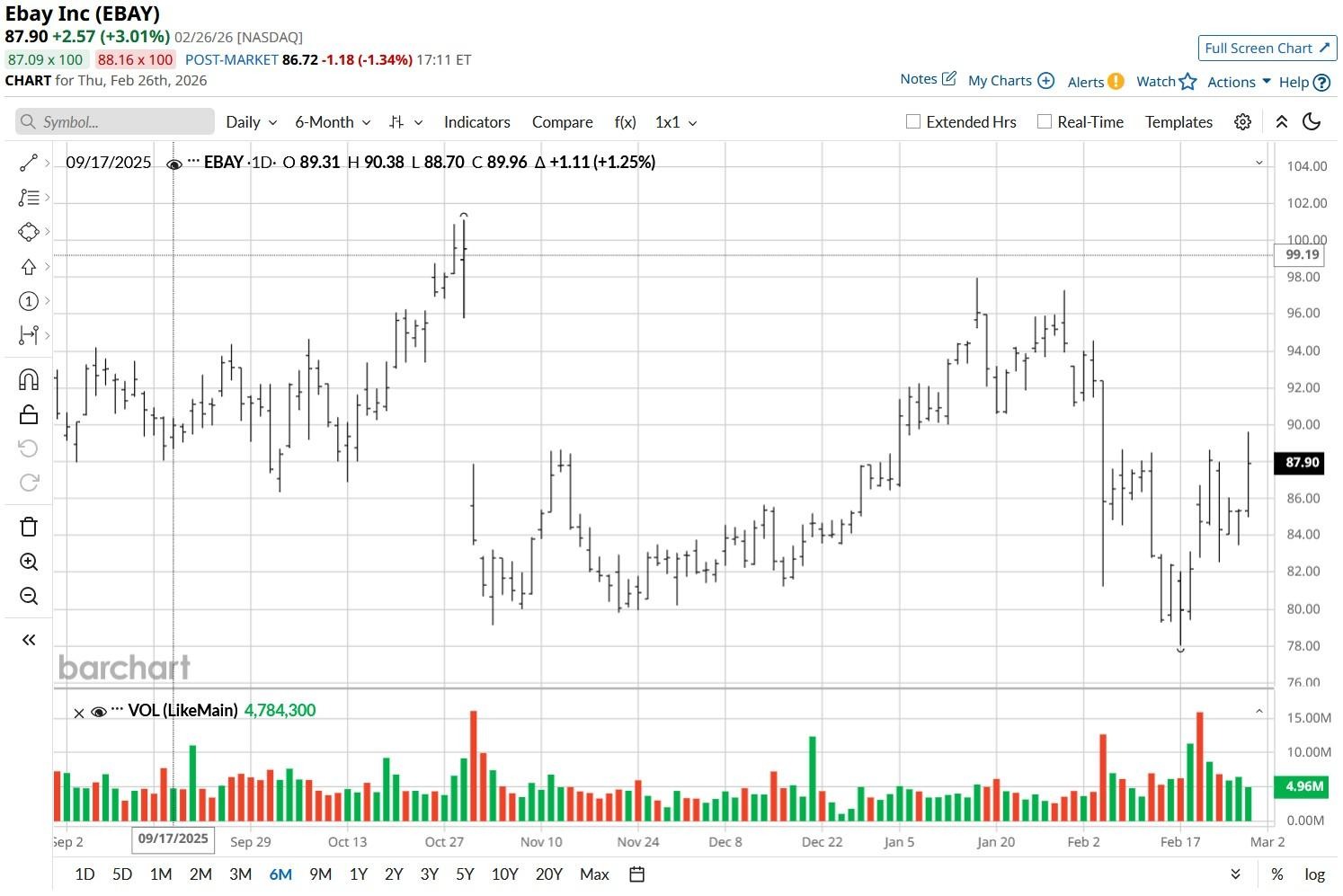Select the 6M time range
Screen dimensions: 1343x896
coord(280,874)
